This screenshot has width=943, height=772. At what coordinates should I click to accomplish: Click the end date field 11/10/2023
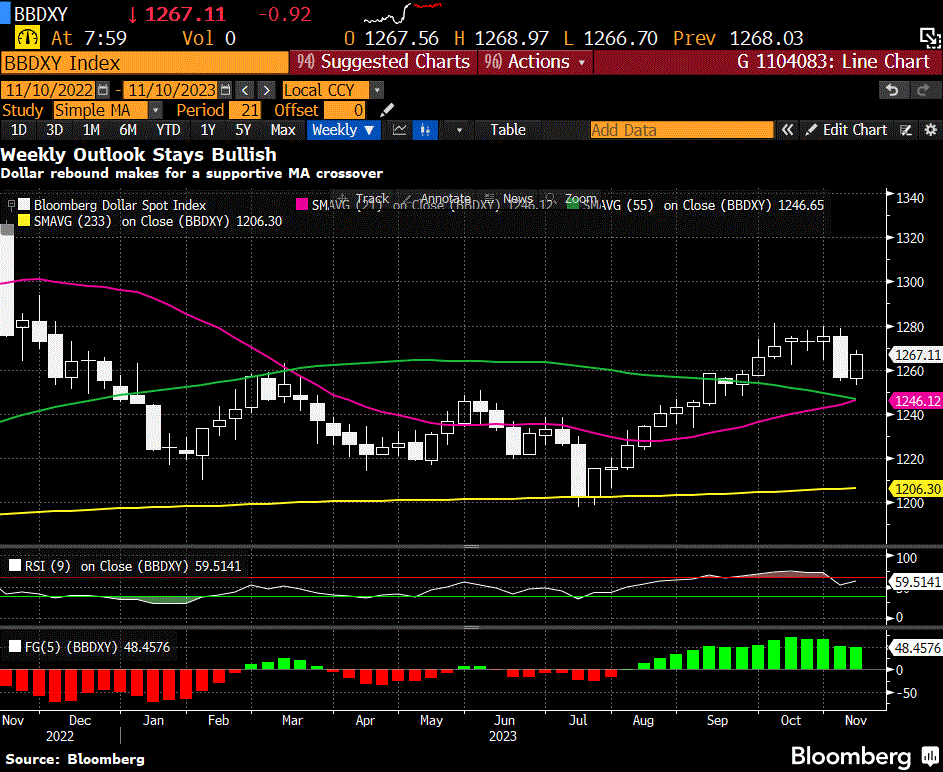point(171,90)
